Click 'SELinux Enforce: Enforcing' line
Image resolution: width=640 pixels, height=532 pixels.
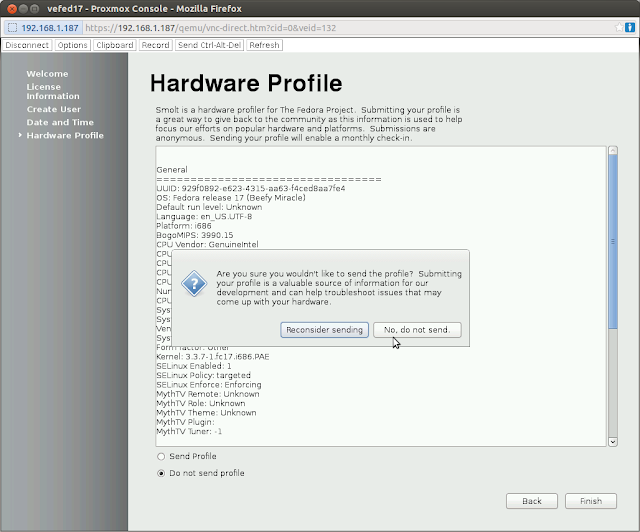(209, 385)
